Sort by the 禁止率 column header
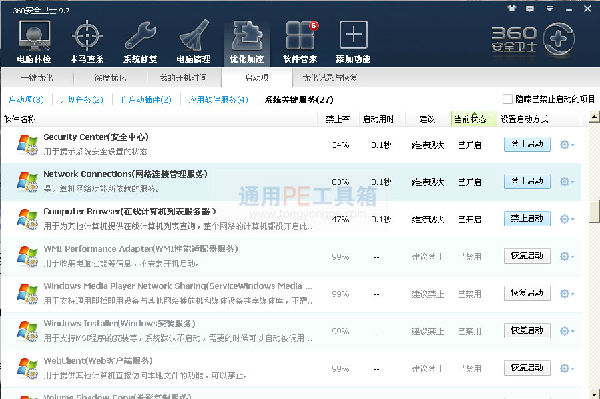 click(338, 119)
